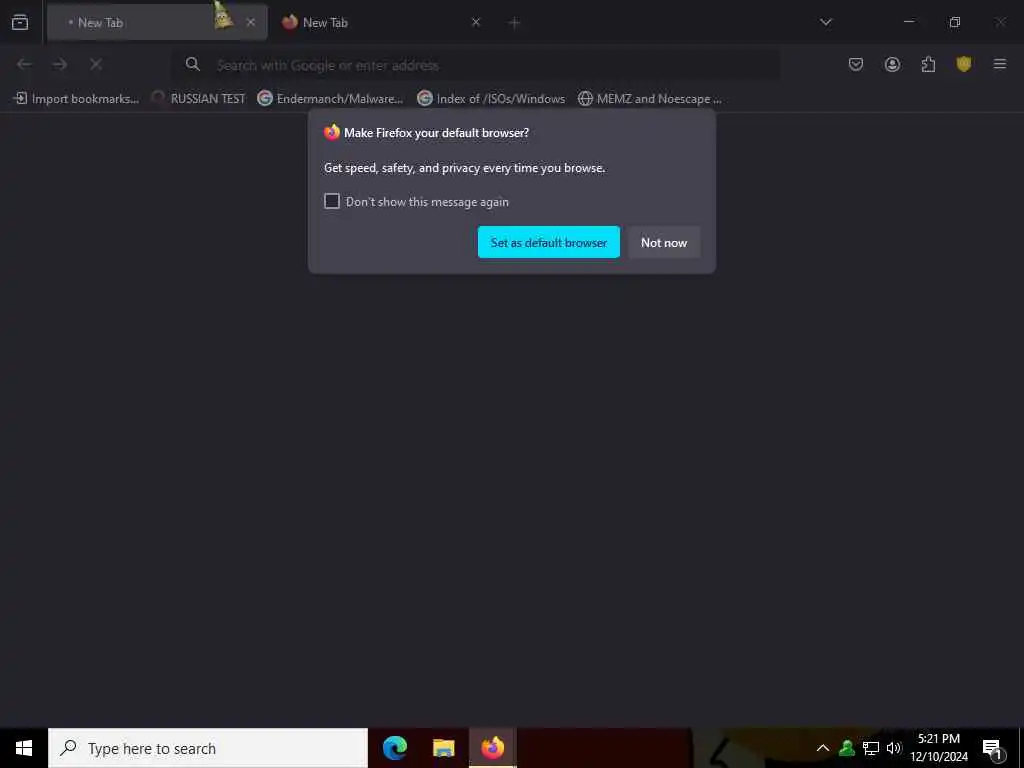The width and height of the screenshot is (1024, 768).
Task: Open the MEMZ and Noescape bookmark
Action: pos(650,99)
